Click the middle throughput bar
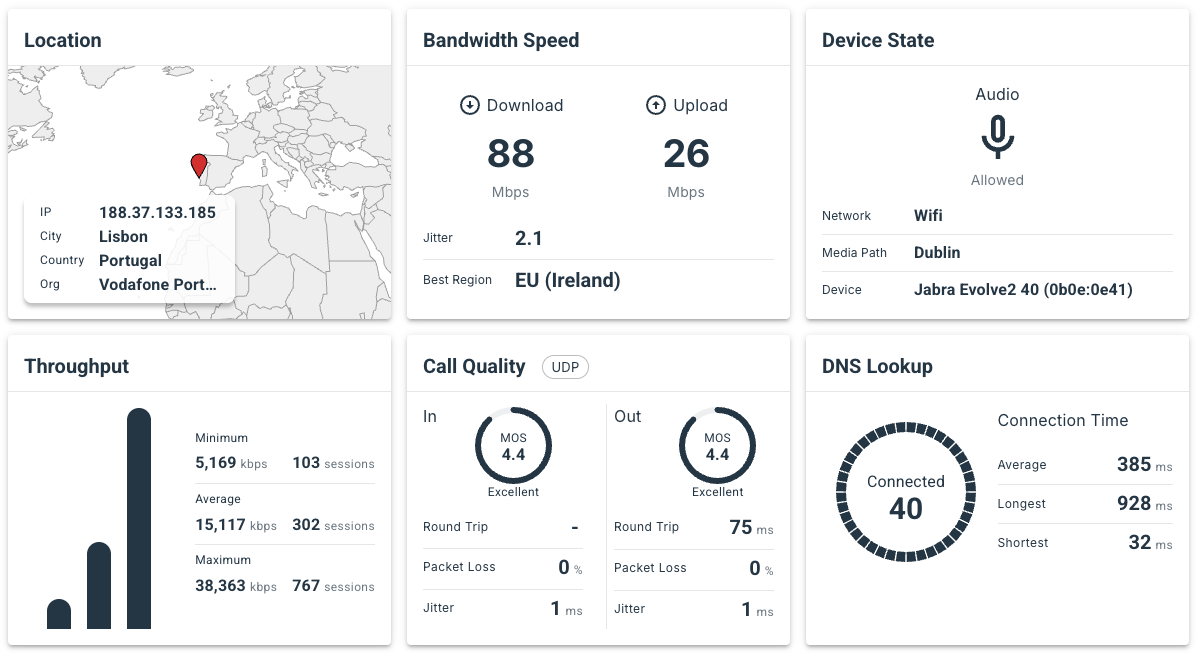The height and width of the screenshot is (656, 1200). tap(99, 585)
